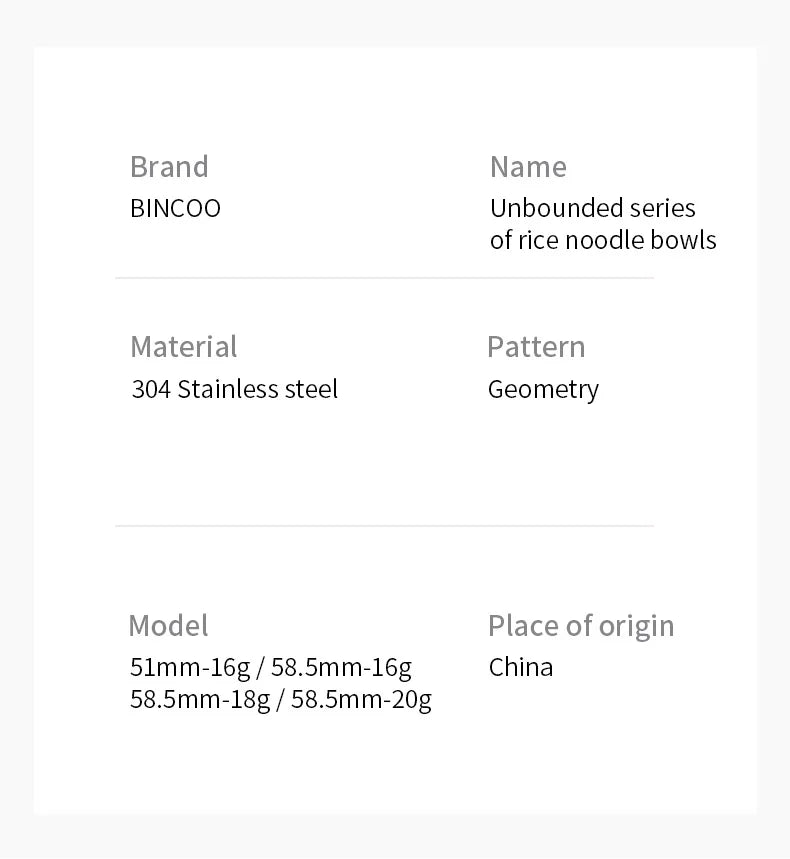Click the 304 number in the material value
Viewport: 790px width, 859px height.
(x=151, y=389)
